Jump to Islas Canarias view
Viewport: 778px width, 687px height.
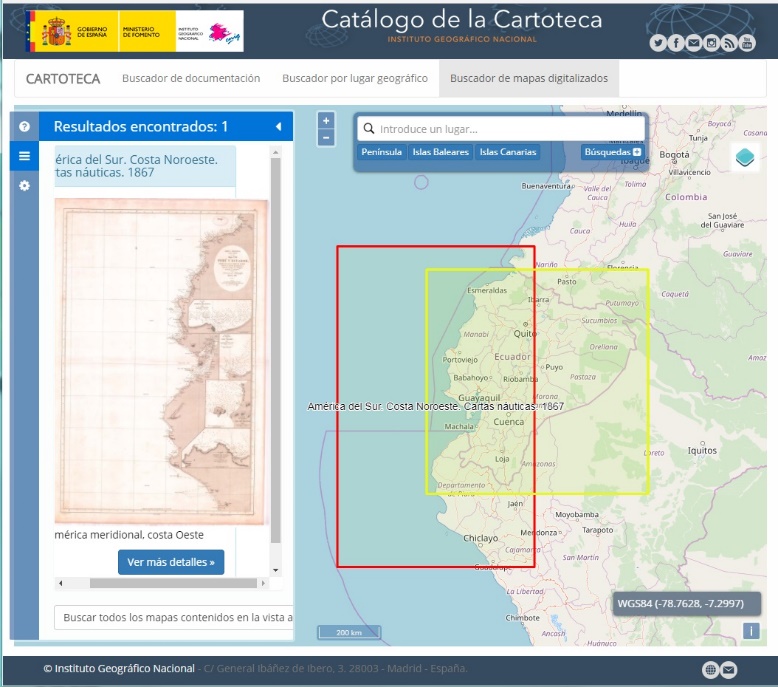pos(508,152)
